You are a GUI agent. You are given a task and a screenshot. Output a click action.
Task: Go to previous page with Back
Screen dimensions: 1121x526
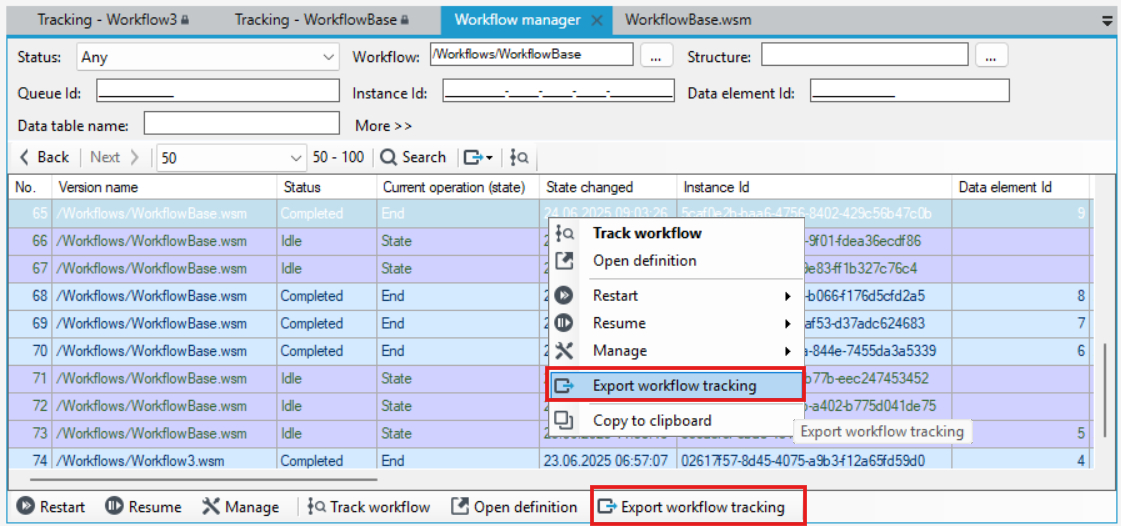click(44, 157)
